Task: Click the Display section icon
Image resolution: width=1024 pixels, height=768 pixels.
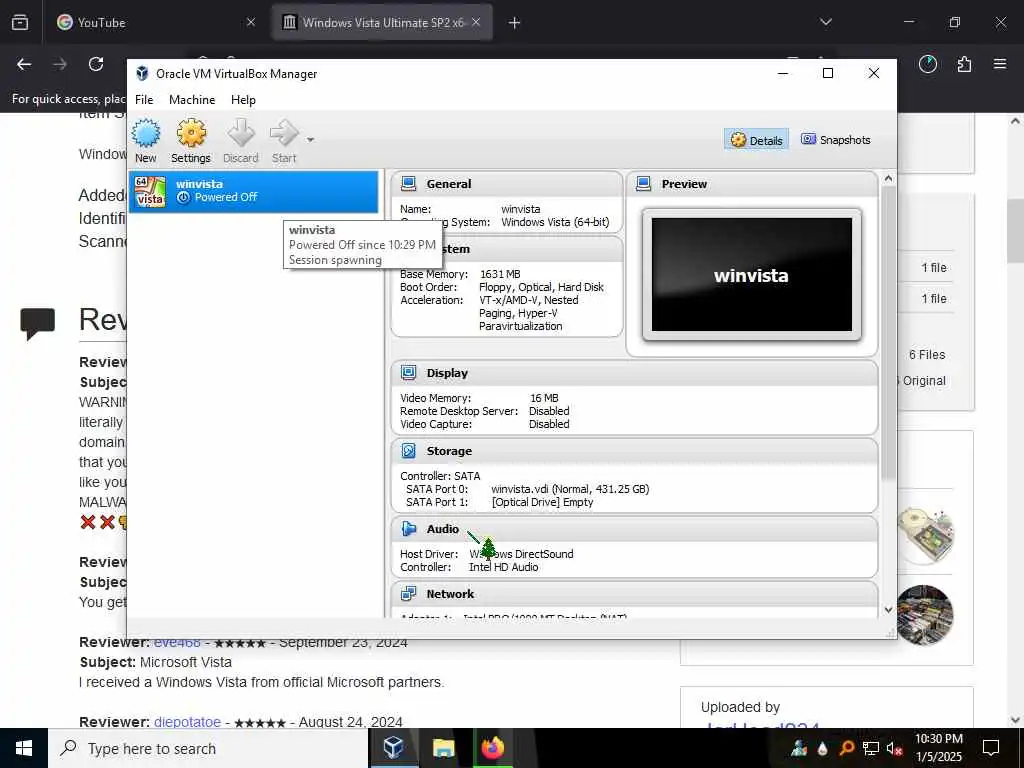Action: click(409, 373)
